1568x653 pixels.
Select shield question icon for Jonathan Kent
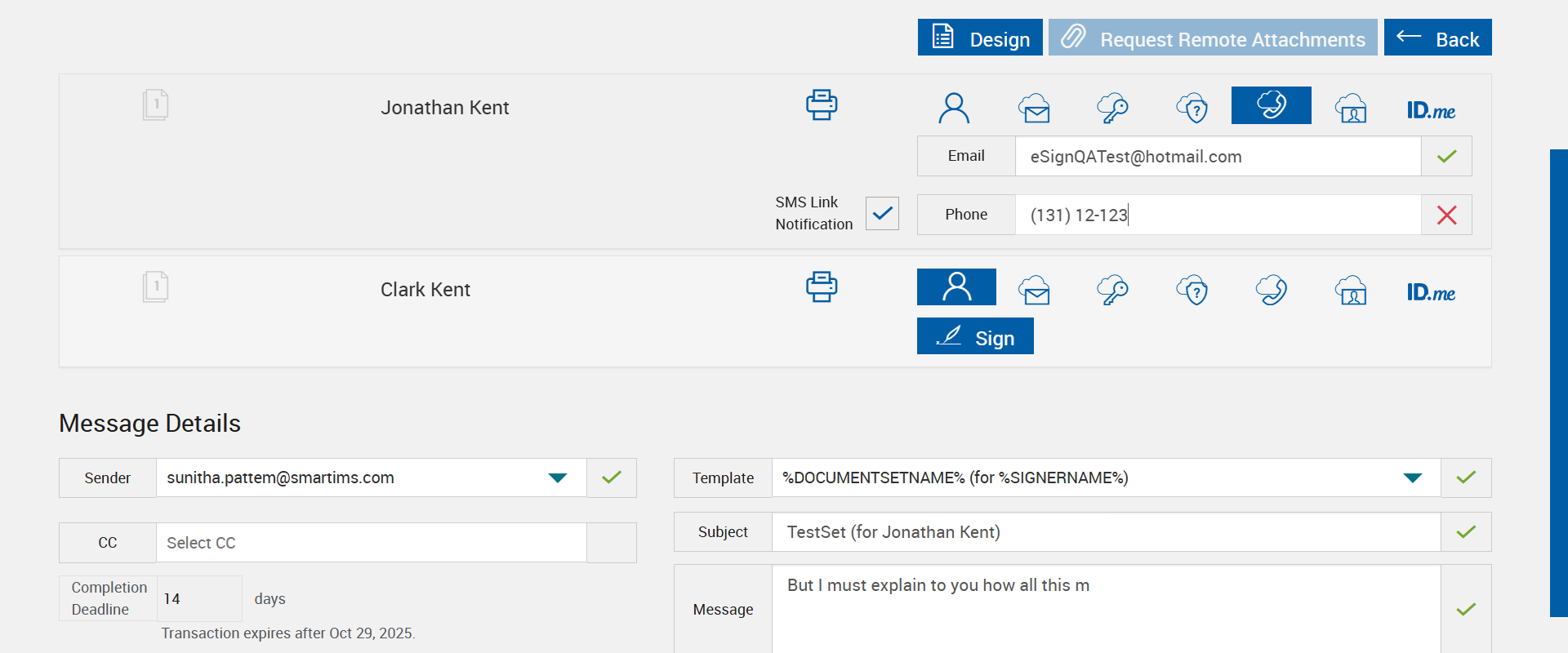(1192, 107)
